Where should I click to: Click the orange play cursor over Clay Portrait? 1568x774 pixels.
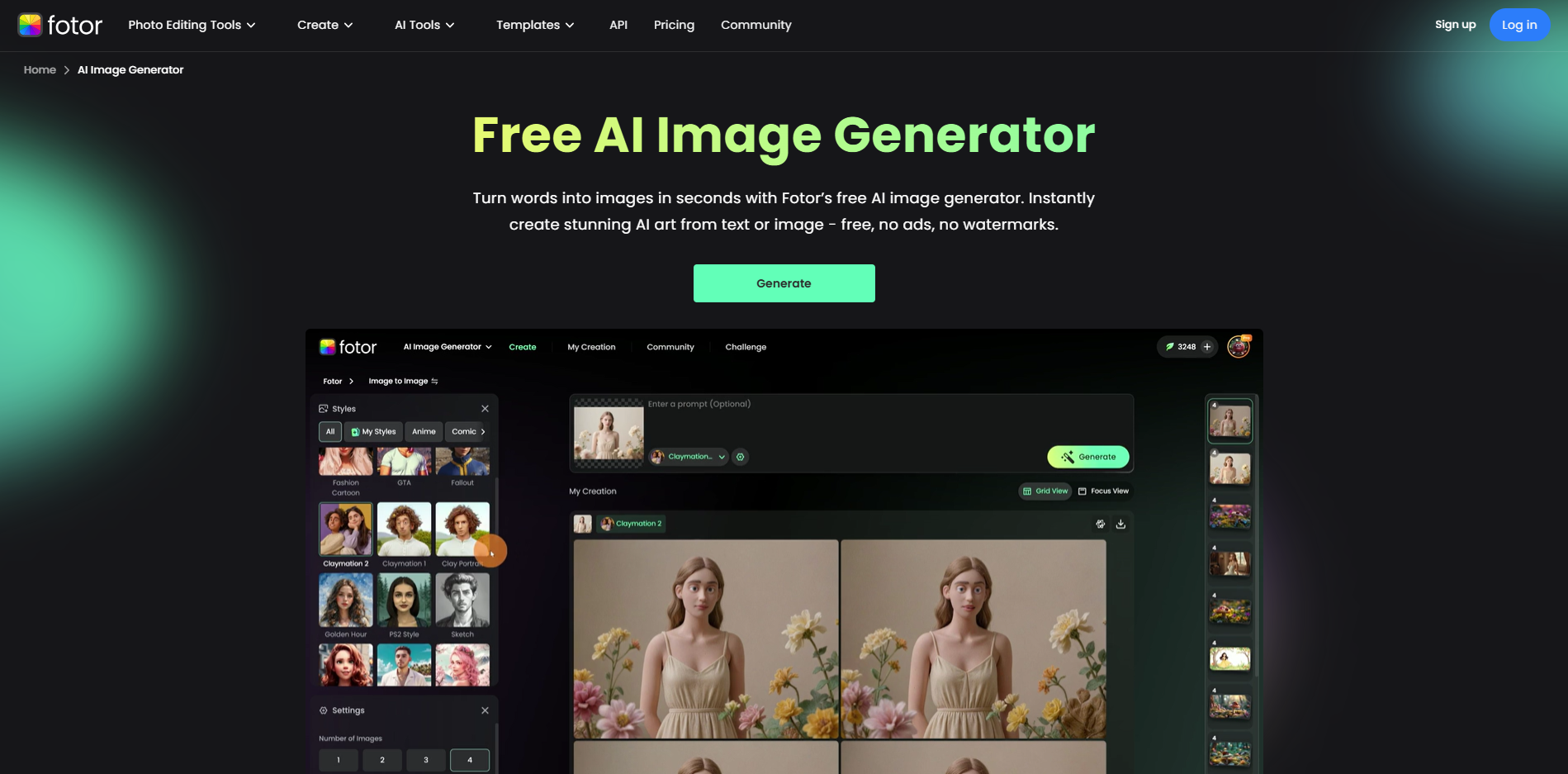(490, 551)
